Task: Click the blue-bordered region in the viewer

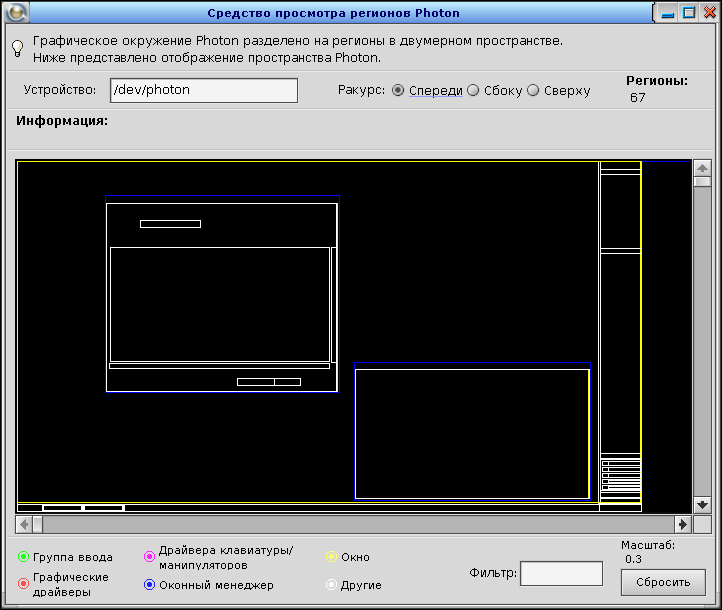Action: (x=472, y=431)
